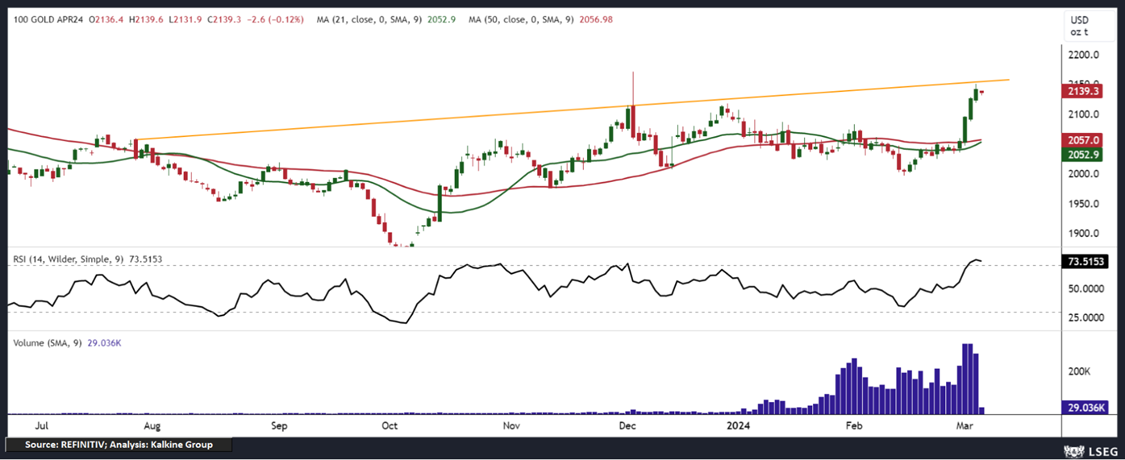Select the red 2057.0 MA value tag
1125x460 pixels.
[1084, 141]
